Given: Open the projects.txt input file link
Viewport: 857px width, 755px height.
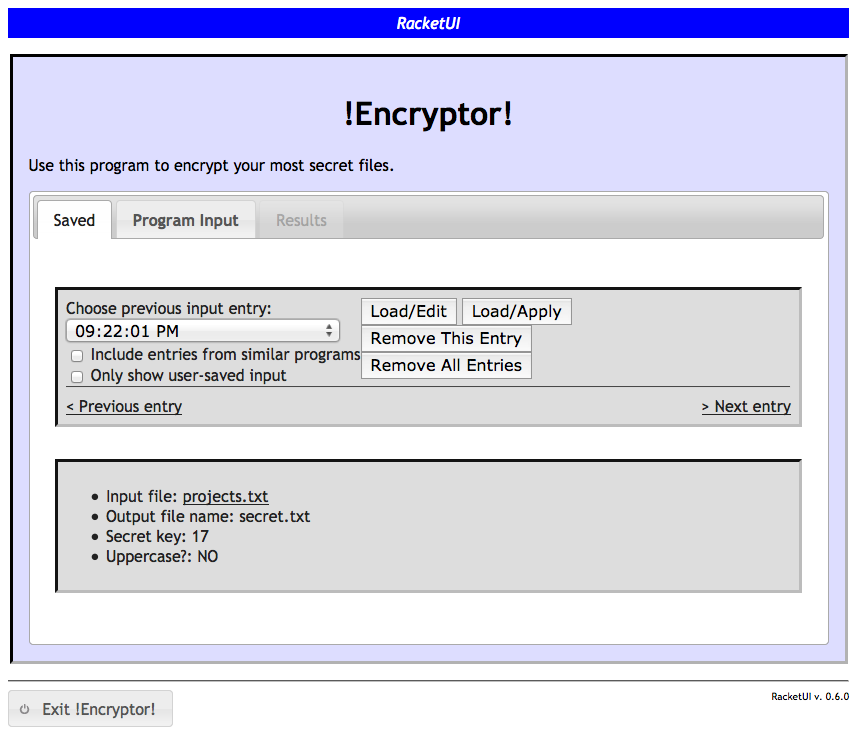Looking at the screenshot, I should pyautogui.click(x=225, y=496).
